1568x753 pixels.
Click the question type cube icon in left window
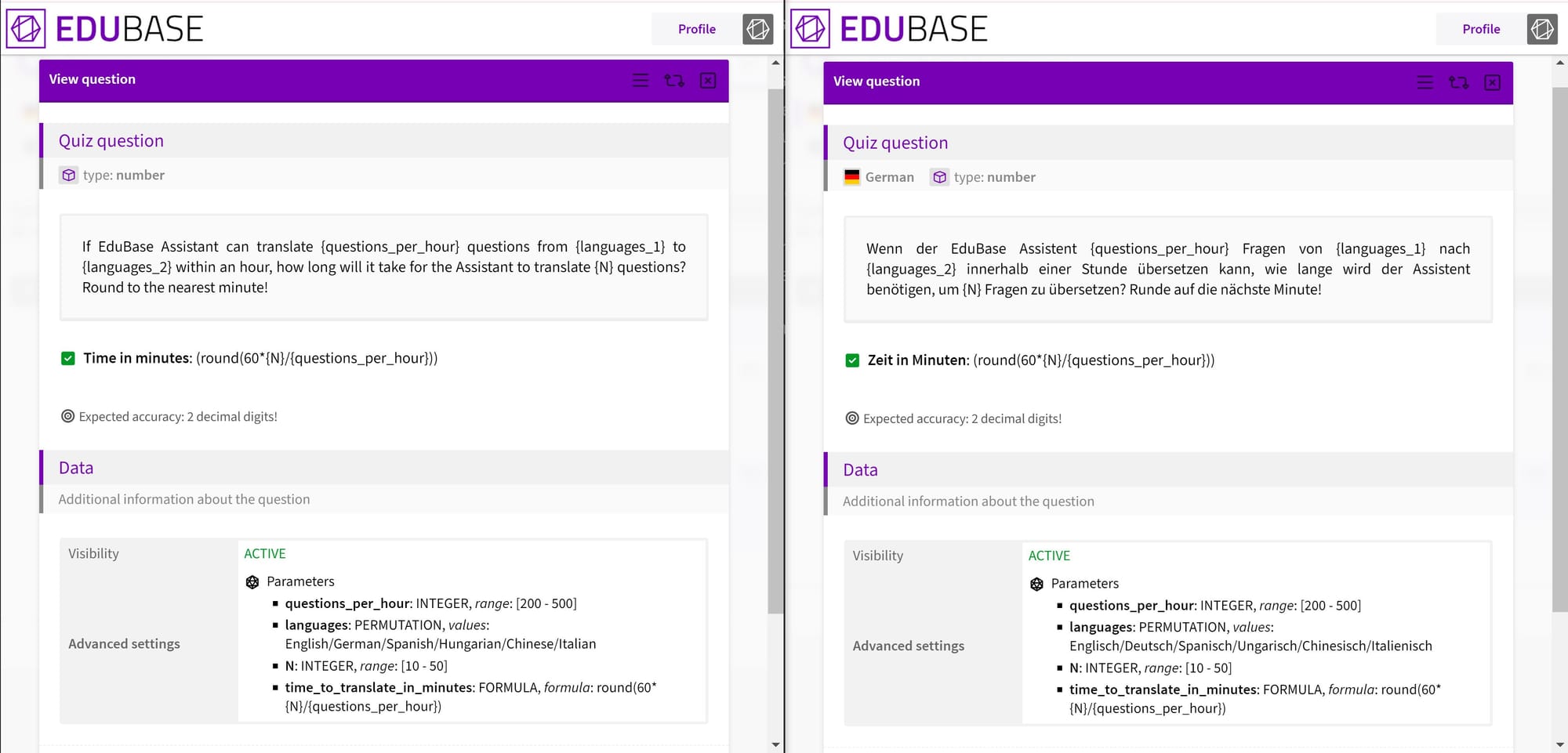coord(69,176)
